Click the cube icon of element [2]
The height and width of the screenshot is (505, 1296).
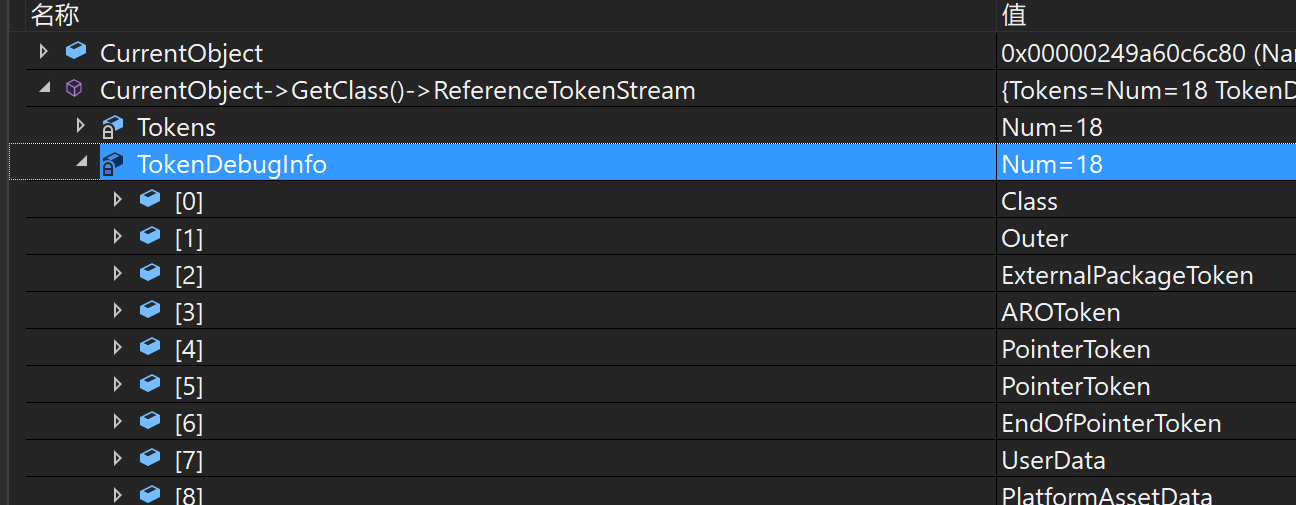click(x=150, y=273)
